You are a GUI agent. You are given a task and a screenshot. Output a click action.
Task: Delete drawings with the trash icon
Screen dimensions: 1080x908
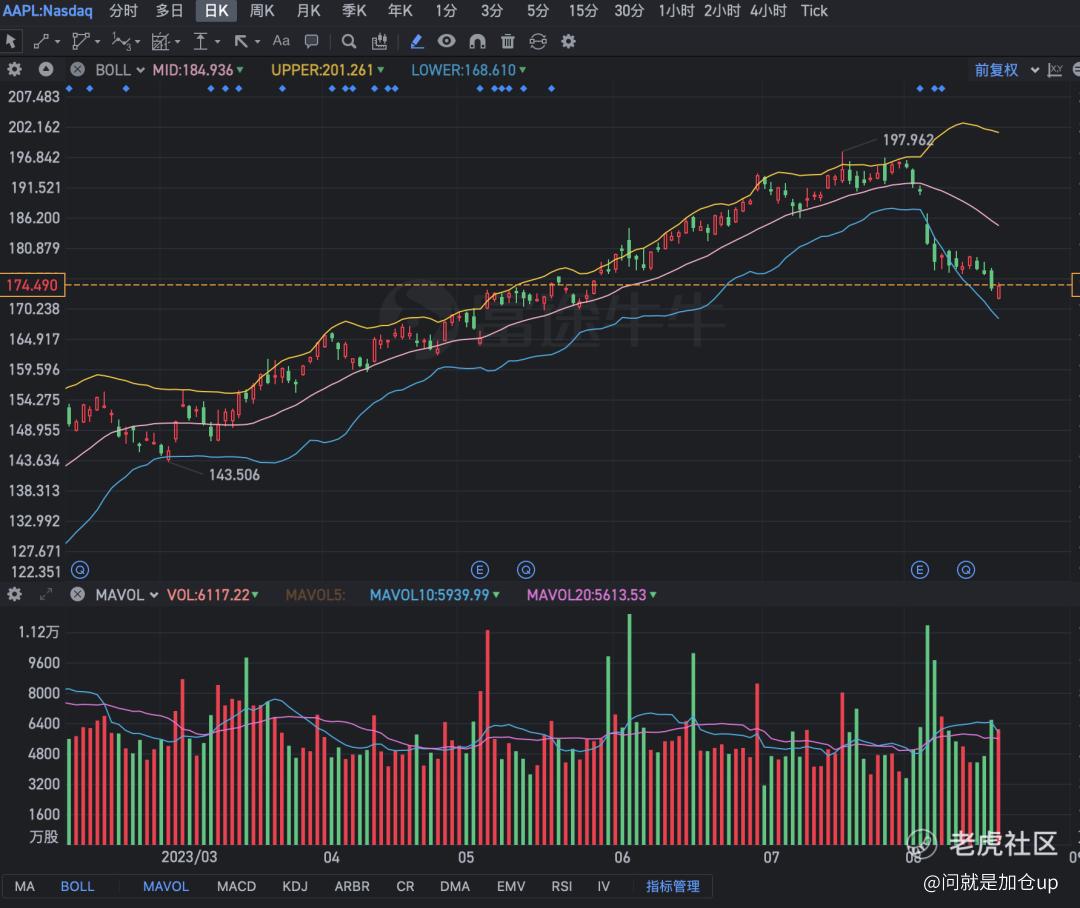coord(508,41)
